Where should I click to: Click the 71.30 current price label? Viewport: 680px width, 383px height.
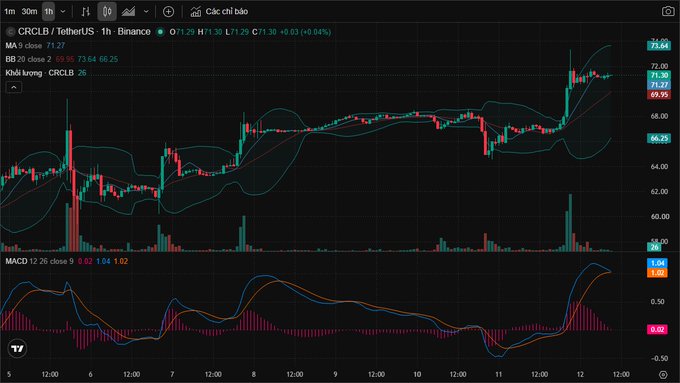[x=659, y=75]
